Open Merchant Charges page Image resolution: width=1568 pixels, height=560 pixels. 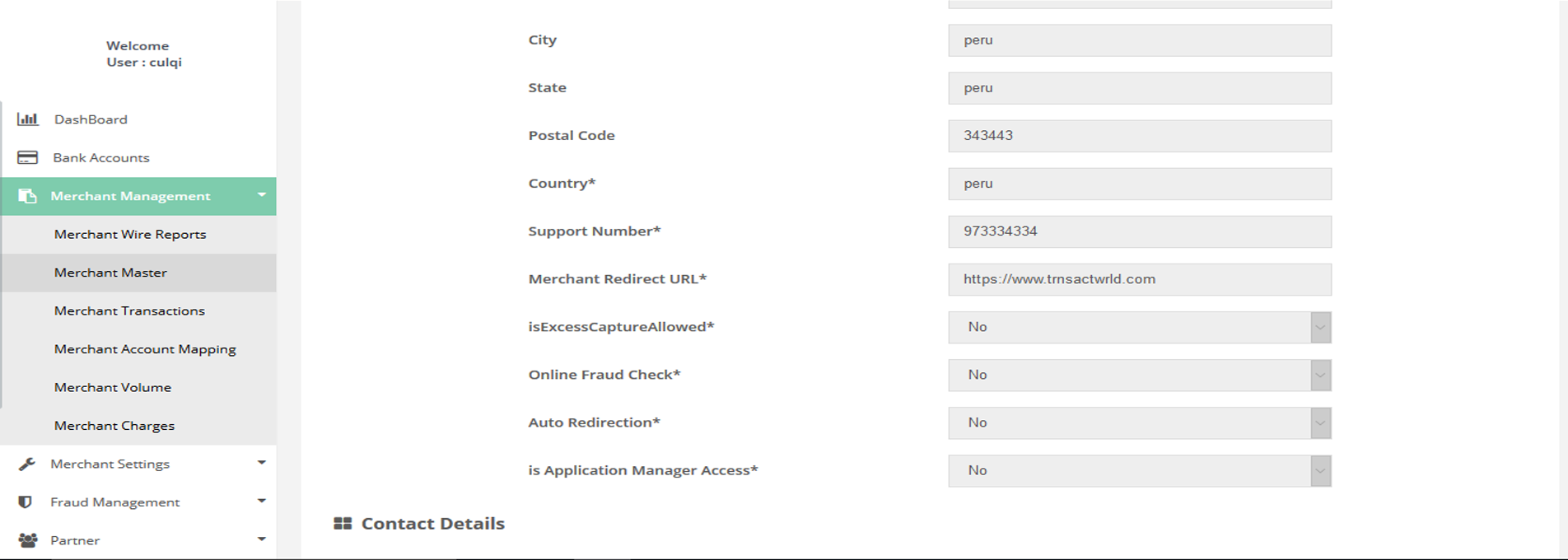114,426
